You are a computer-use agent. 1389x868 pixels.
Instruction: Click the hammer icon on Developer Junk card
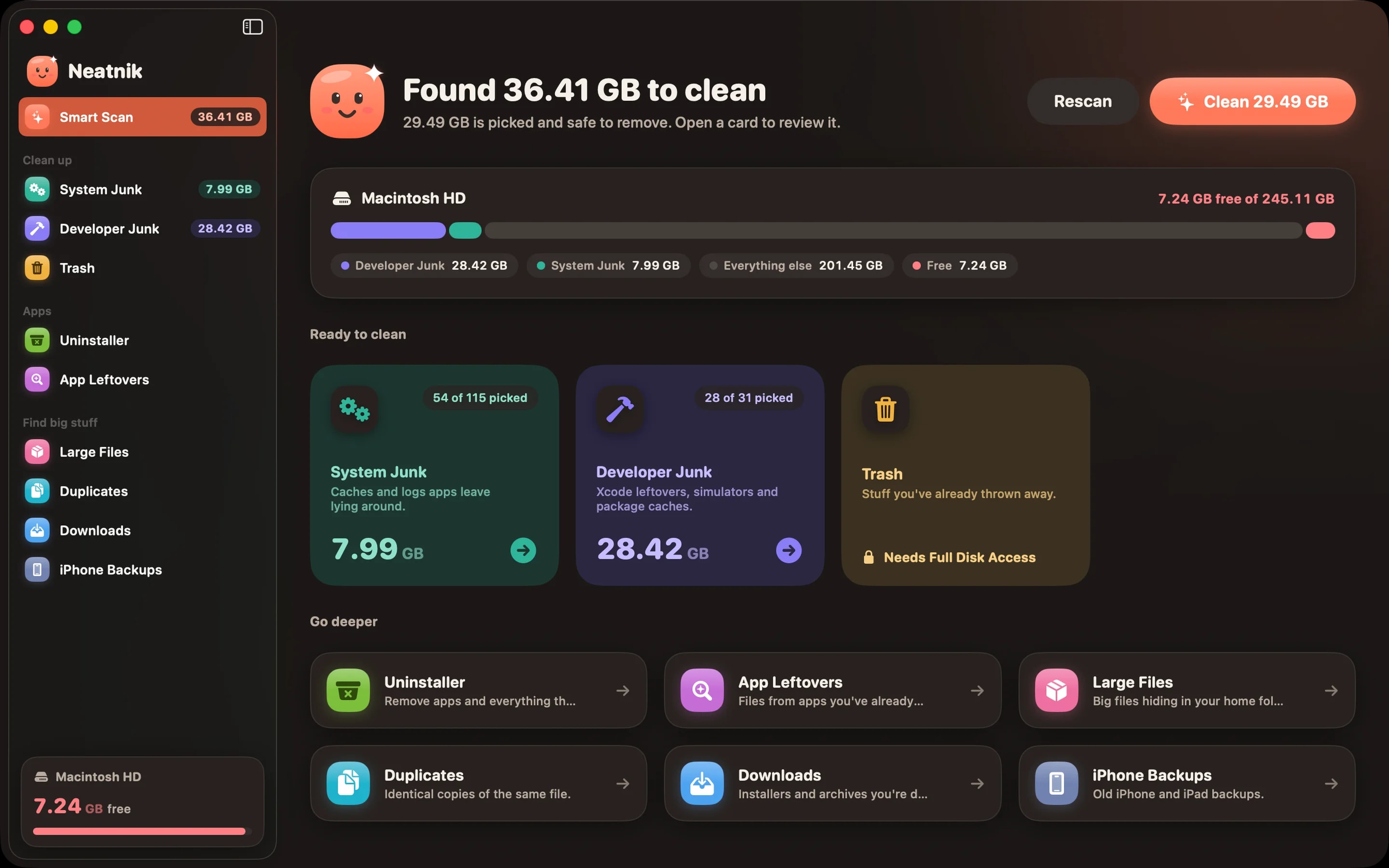pos(620,409)
